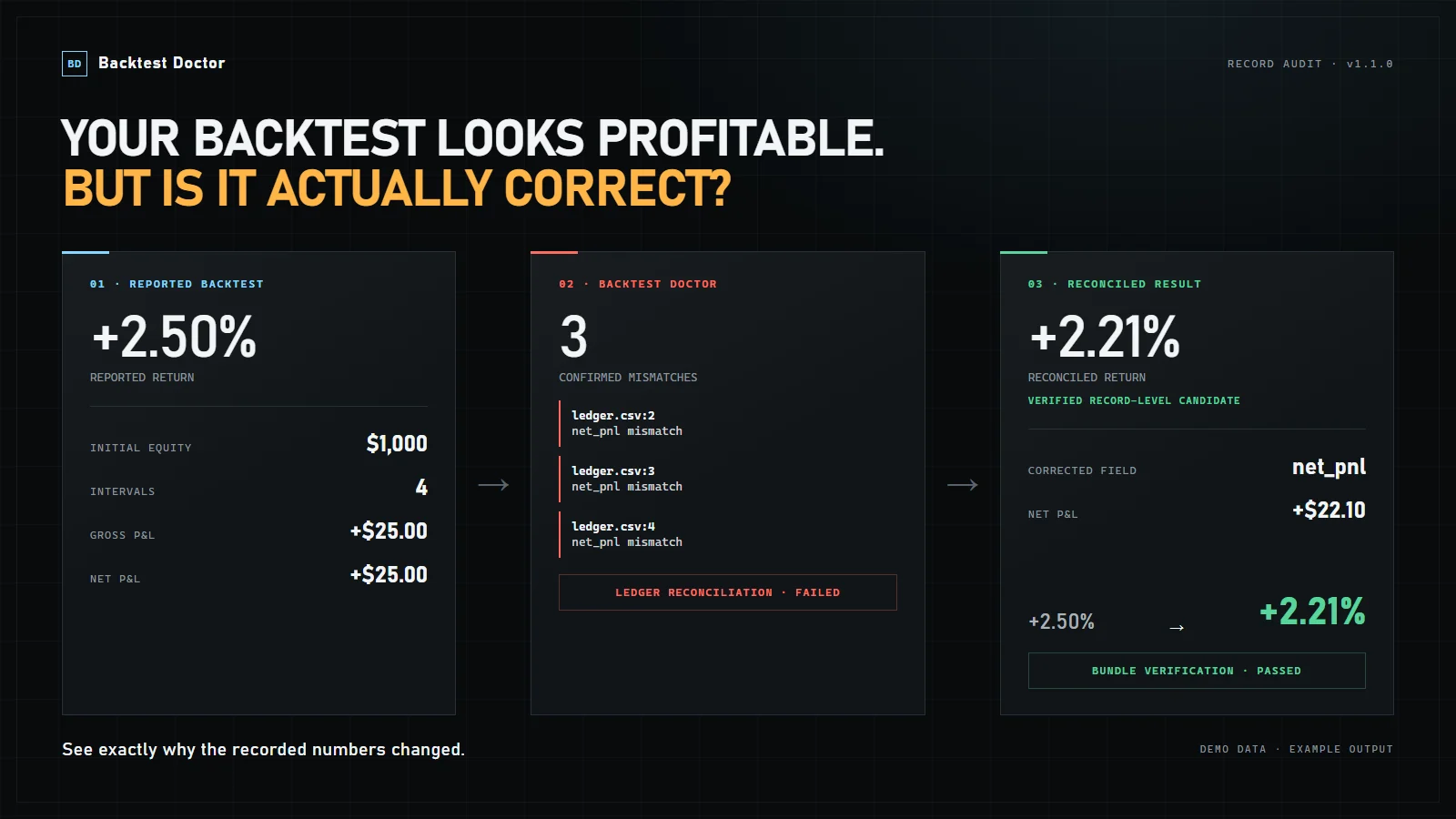Click the RECONCILED RETURN label
Image resolution: width=1456 pixels, height=819 pixels.
[1087, 377]
